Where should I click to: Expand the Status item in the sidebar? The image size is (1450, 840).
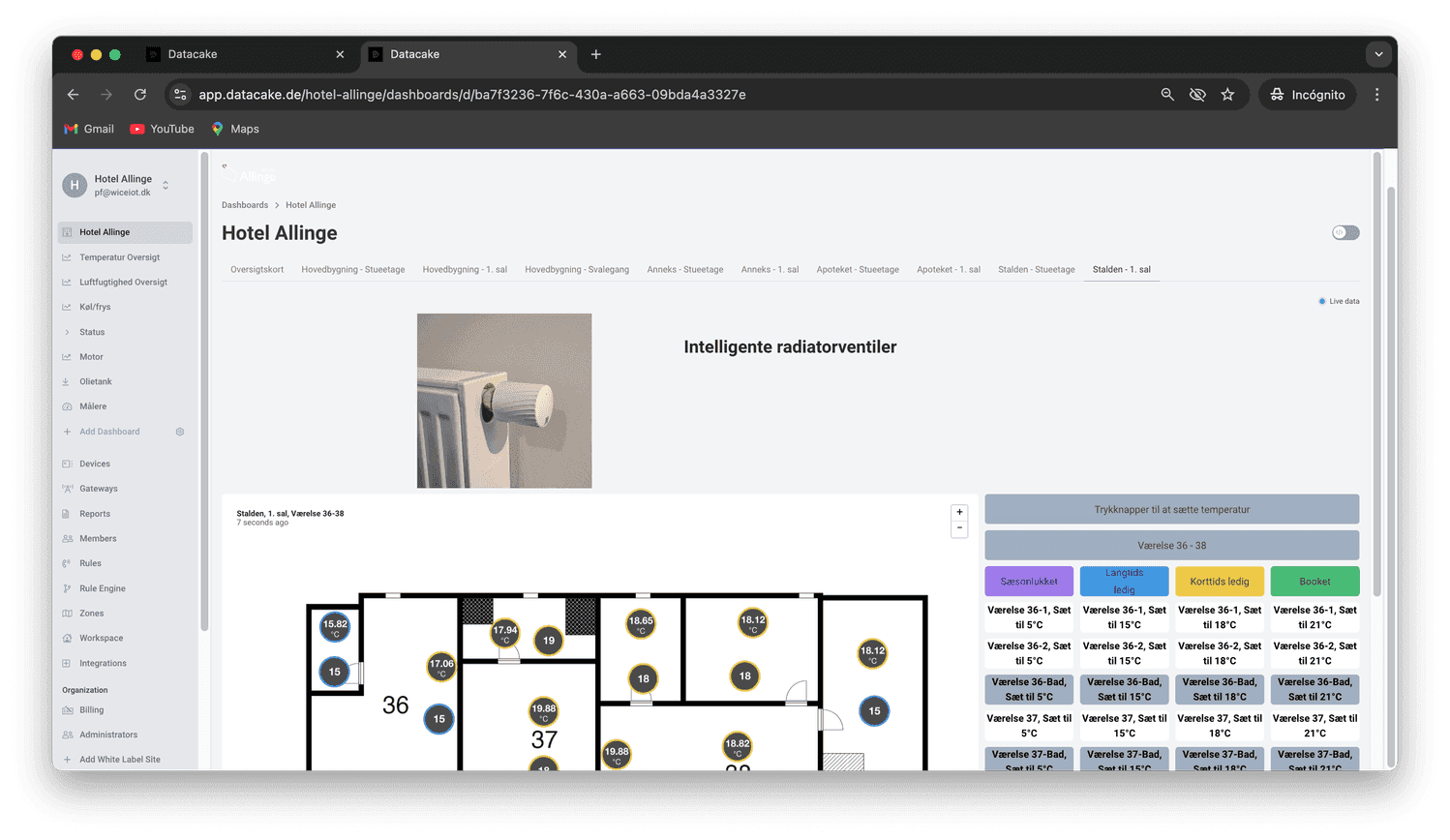pos(92,332)
